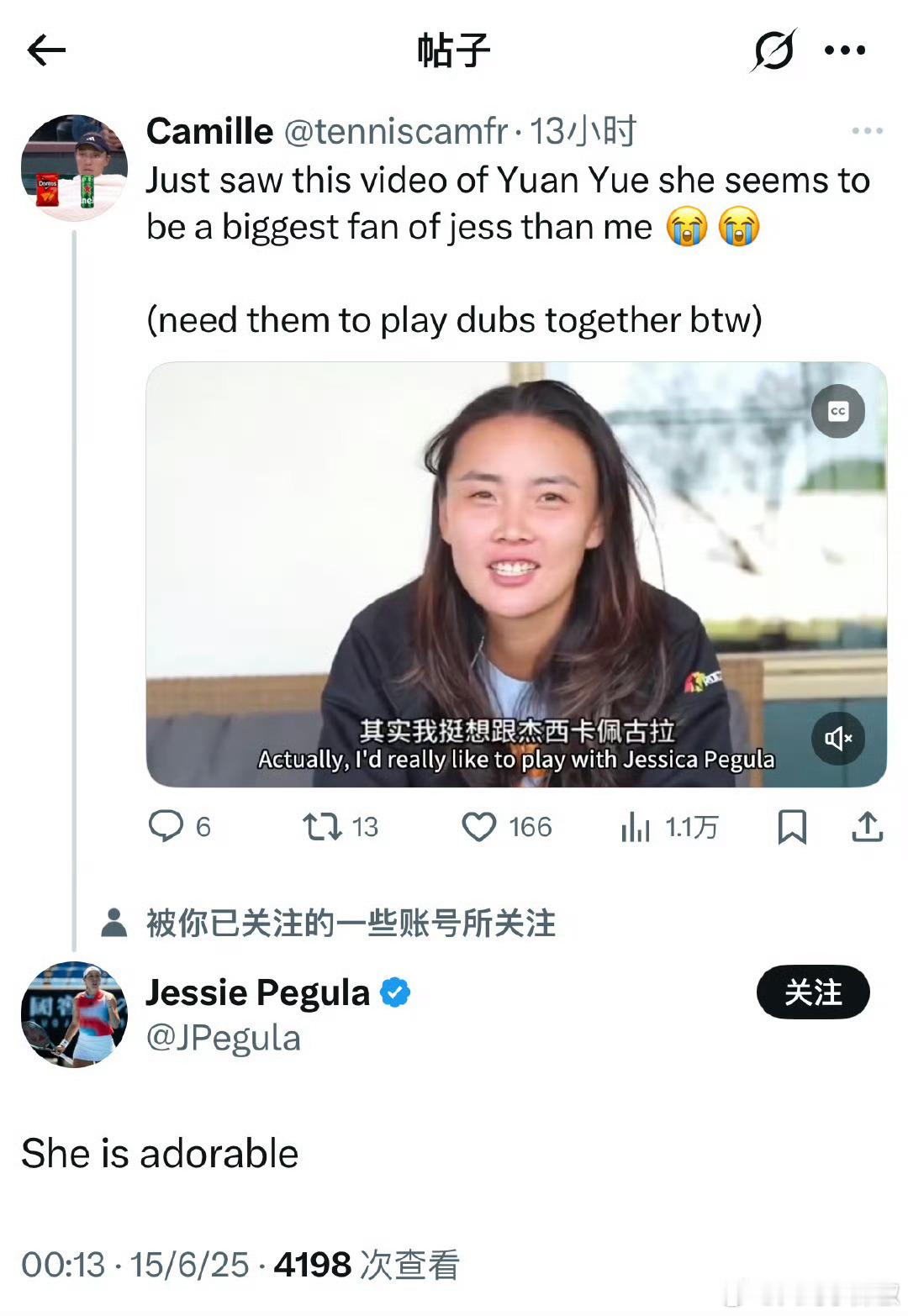Bookmark Camille's post
This screenshot has height=1316, width=908.
click(792, 827)
